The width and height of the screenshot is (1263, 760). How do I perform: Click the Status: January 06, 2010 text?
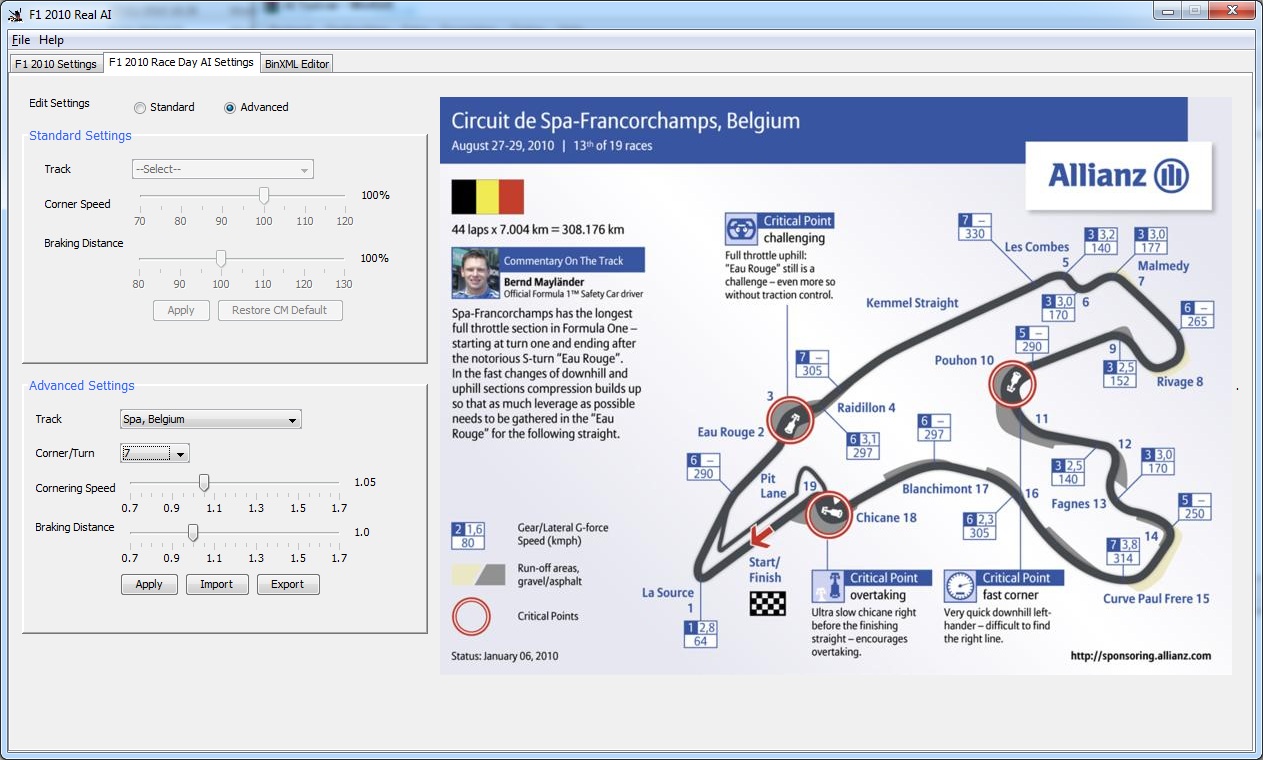coord(505,656)
